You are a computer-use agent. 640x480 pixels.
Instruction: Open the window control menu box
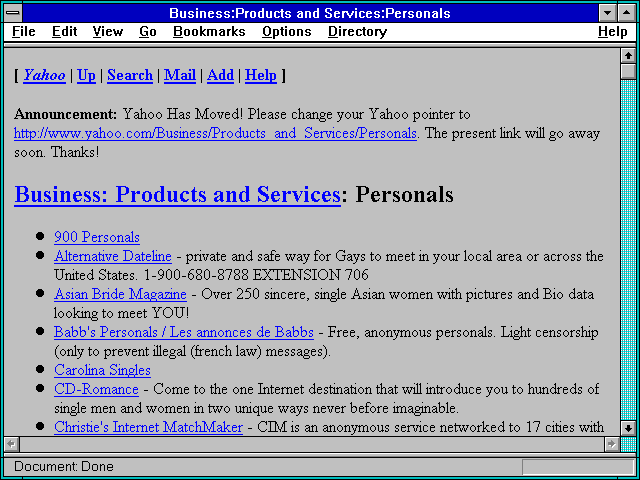13,13
